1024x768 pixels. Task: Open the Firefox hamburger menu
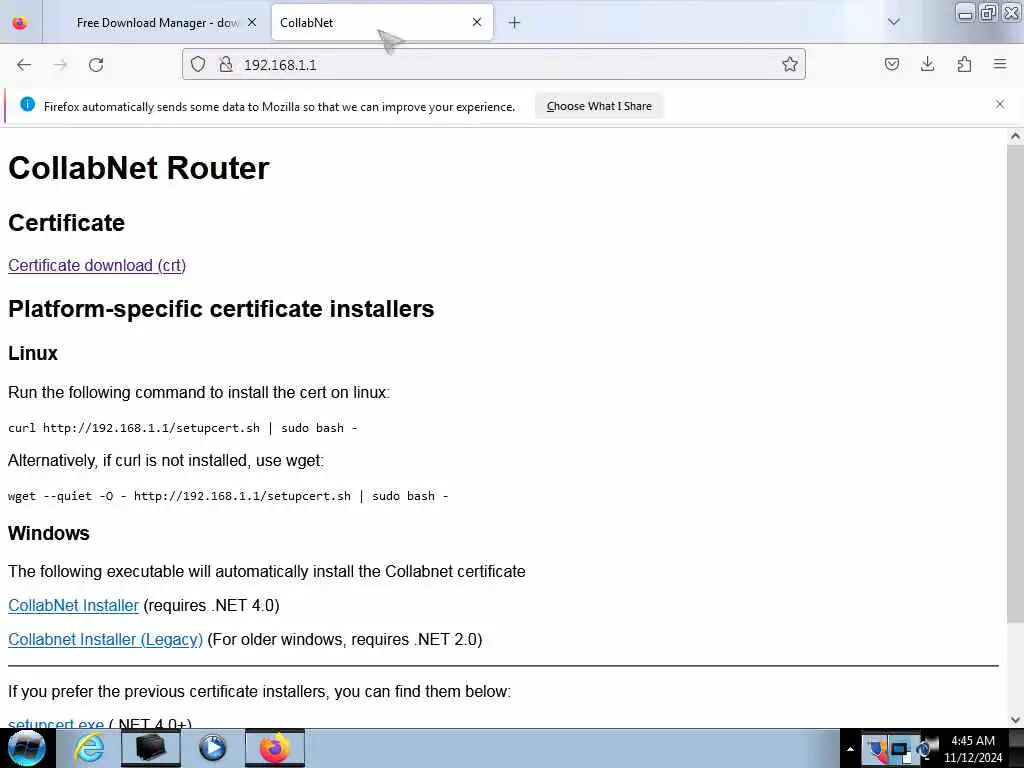pos(1000,64)
